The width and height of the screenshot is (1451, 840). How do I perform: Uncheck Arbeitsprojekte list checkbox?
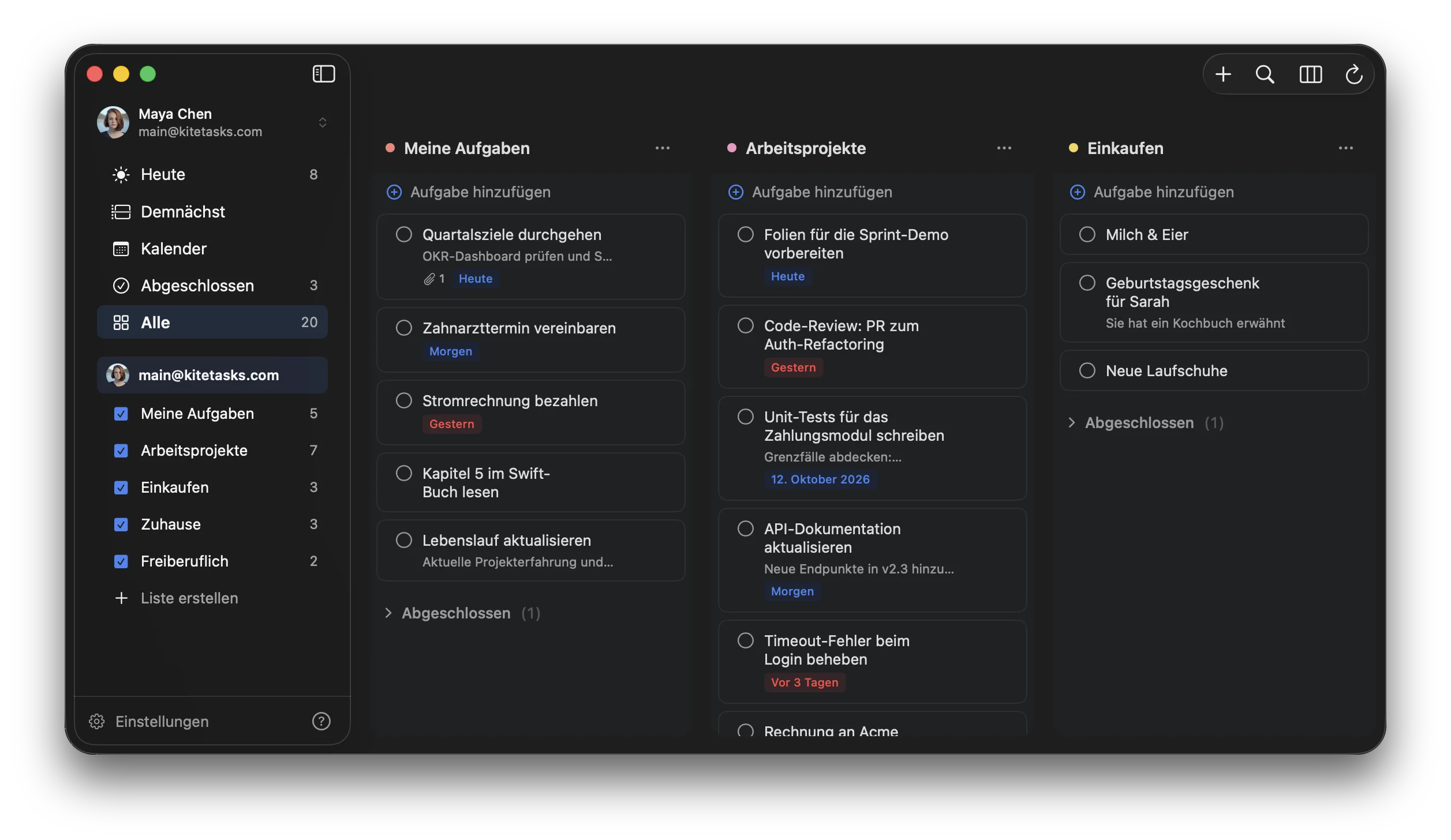(121, 451)
